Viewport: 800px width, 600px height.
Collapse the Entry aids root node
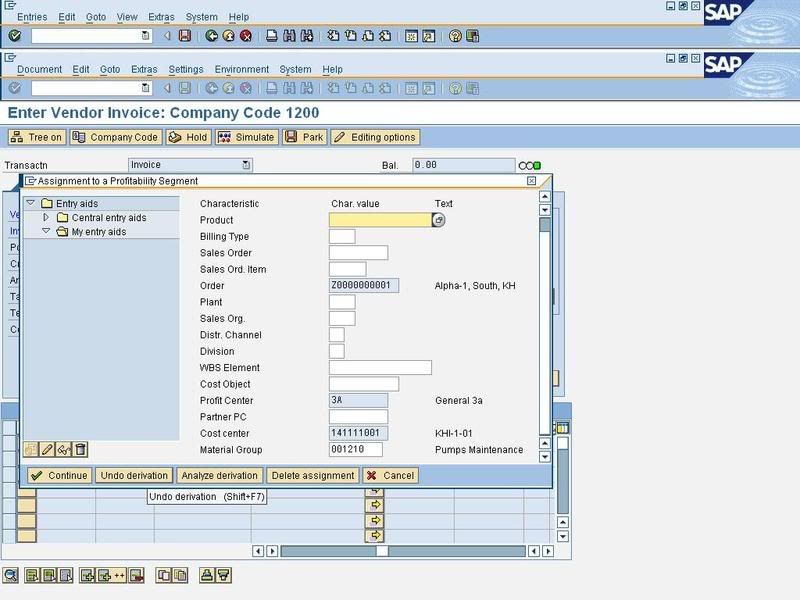pyautogui.click(x=30, y=204)
